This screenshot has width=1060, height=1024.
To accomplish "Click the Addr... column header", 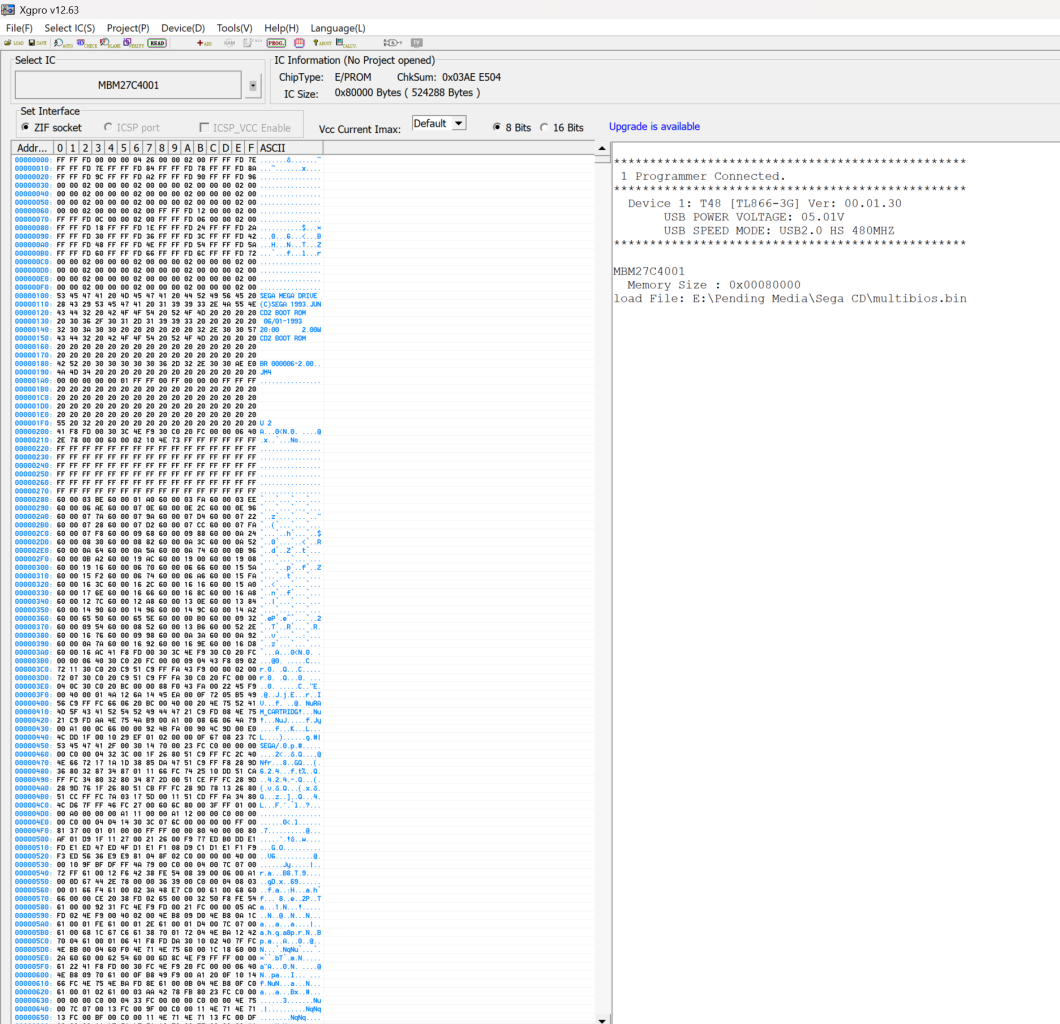I will (x=32, y=148).
